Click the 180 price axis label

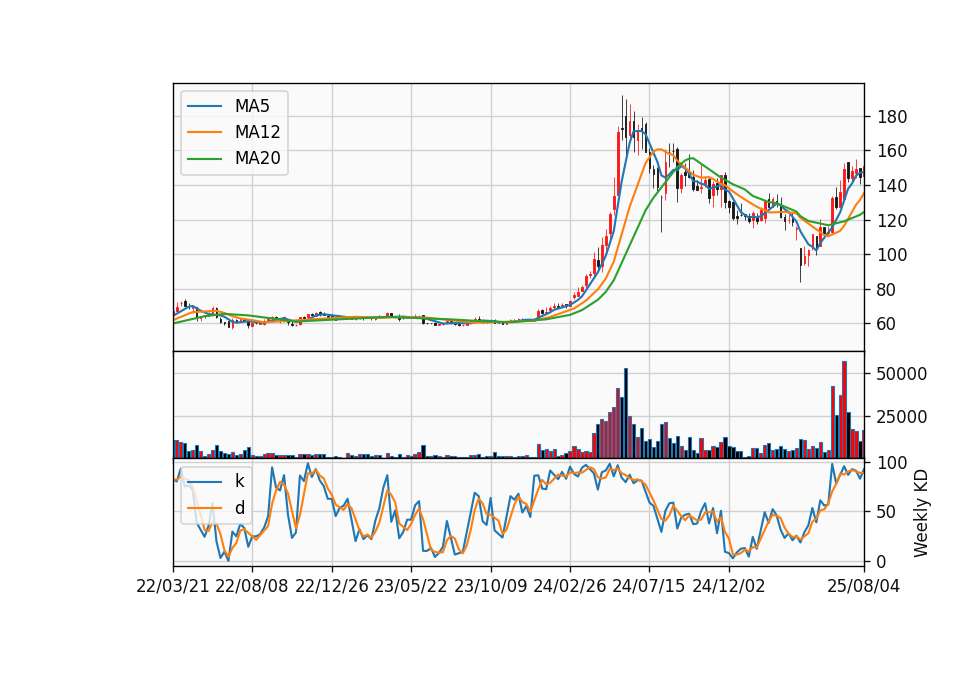892,117
